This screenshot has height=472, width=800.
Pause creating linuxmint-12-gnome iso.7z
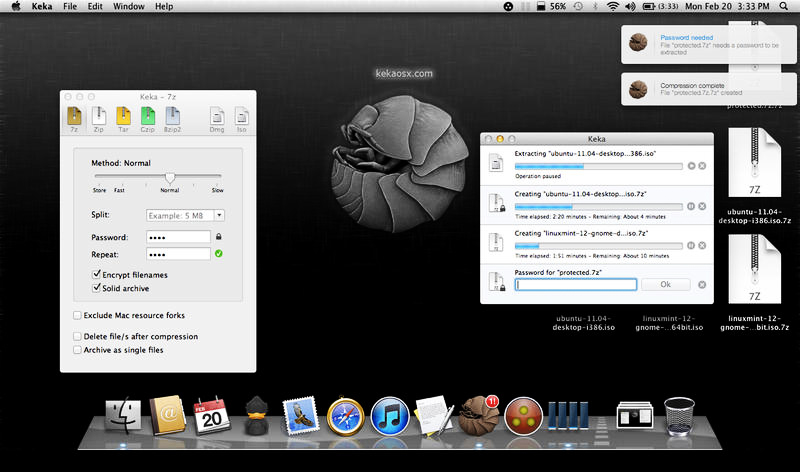(x=691, y=245)
